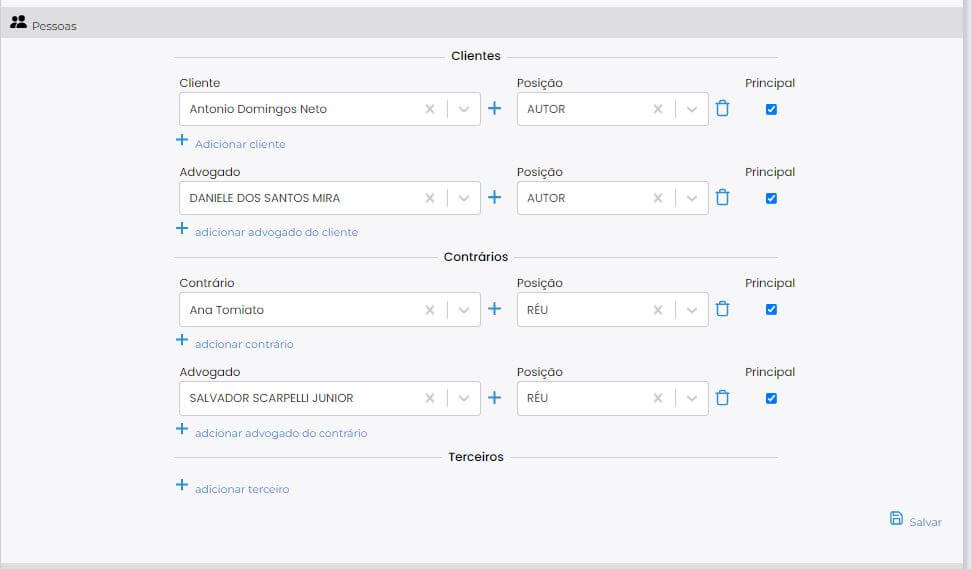Toggle Principal checkbox for Ana Tomiato

[771, 309]
